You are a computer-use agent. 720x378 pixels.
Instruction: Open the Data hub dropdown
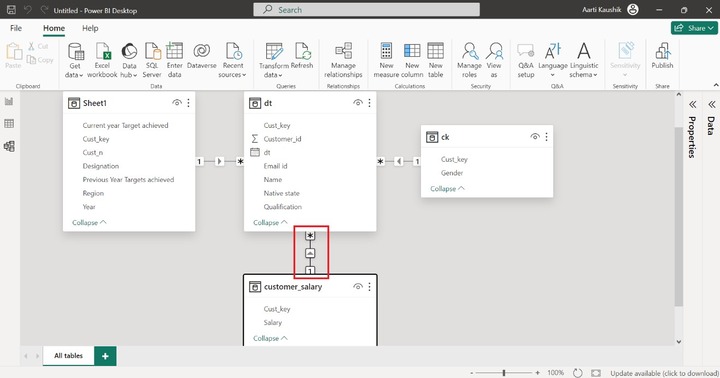click(129, 60)
